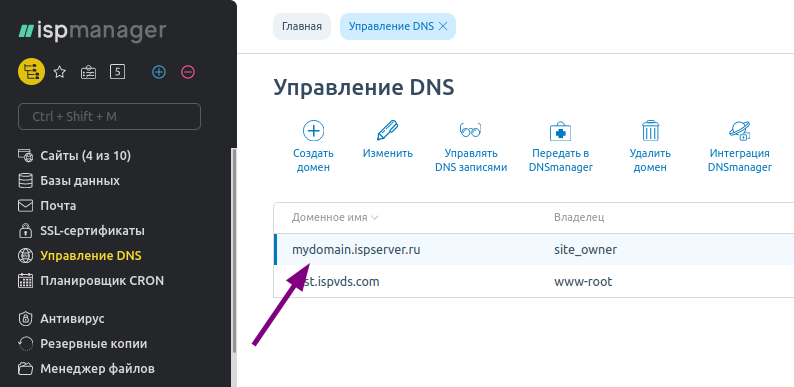The image size is (794, 387).
Task: Click site_owner owner cell
Action: click(586, 250)
